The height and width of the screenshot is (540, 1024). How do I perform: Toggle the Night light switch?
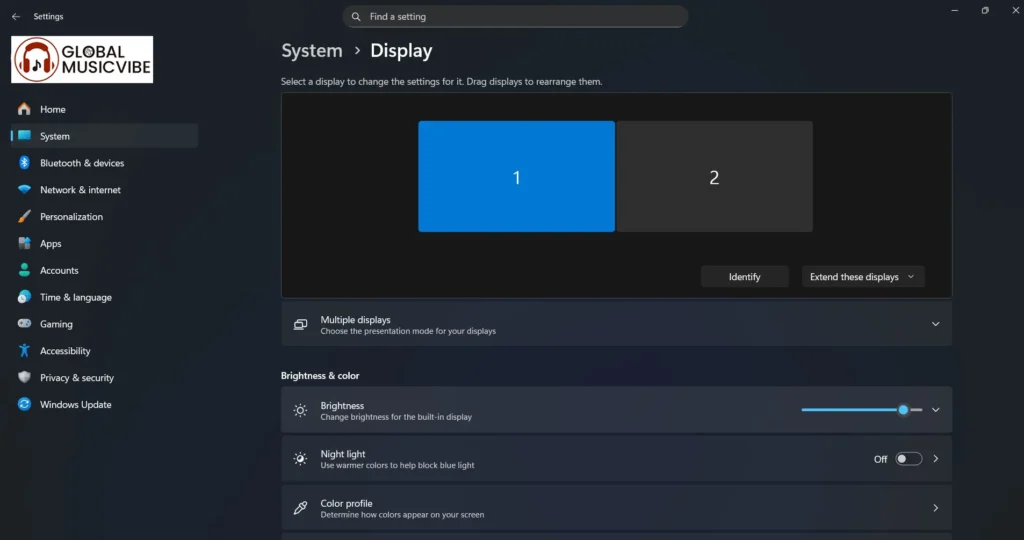click(908, 459)
